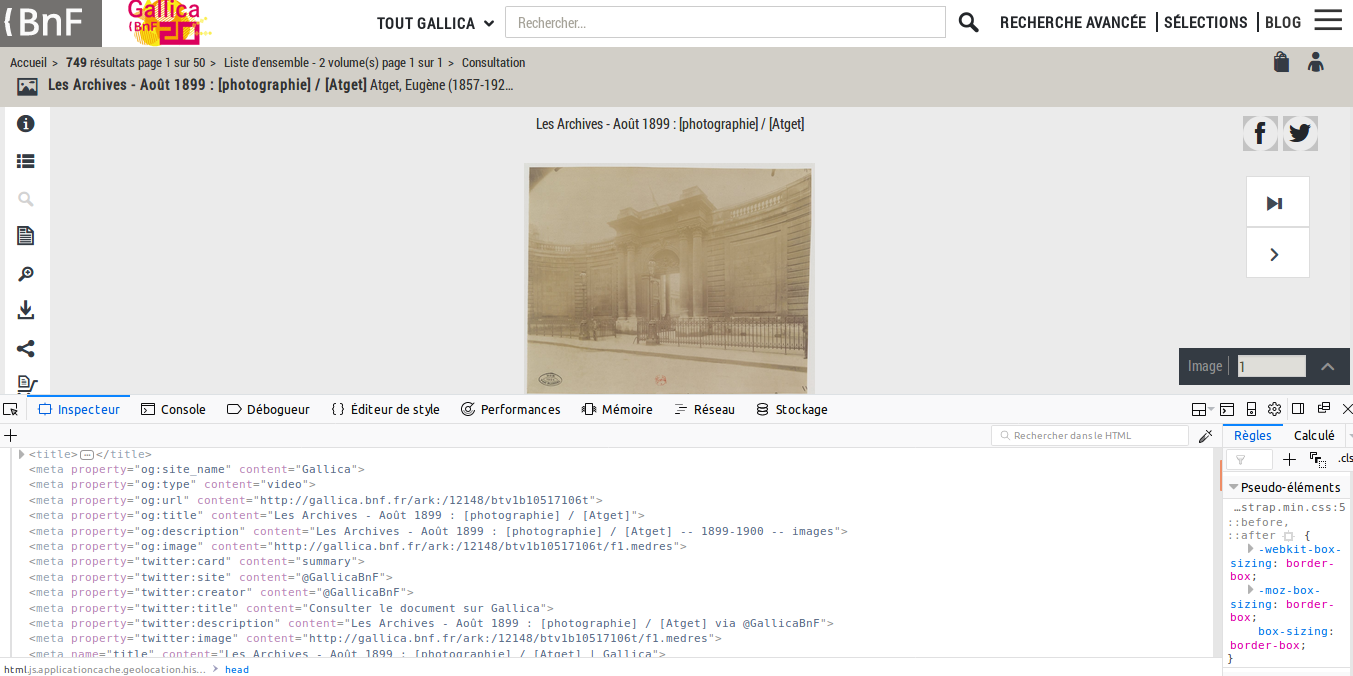The width and height of the screenshot is (1353, 676).
Task: Switch to the Console tab
Action: click(x=173, y=409)
